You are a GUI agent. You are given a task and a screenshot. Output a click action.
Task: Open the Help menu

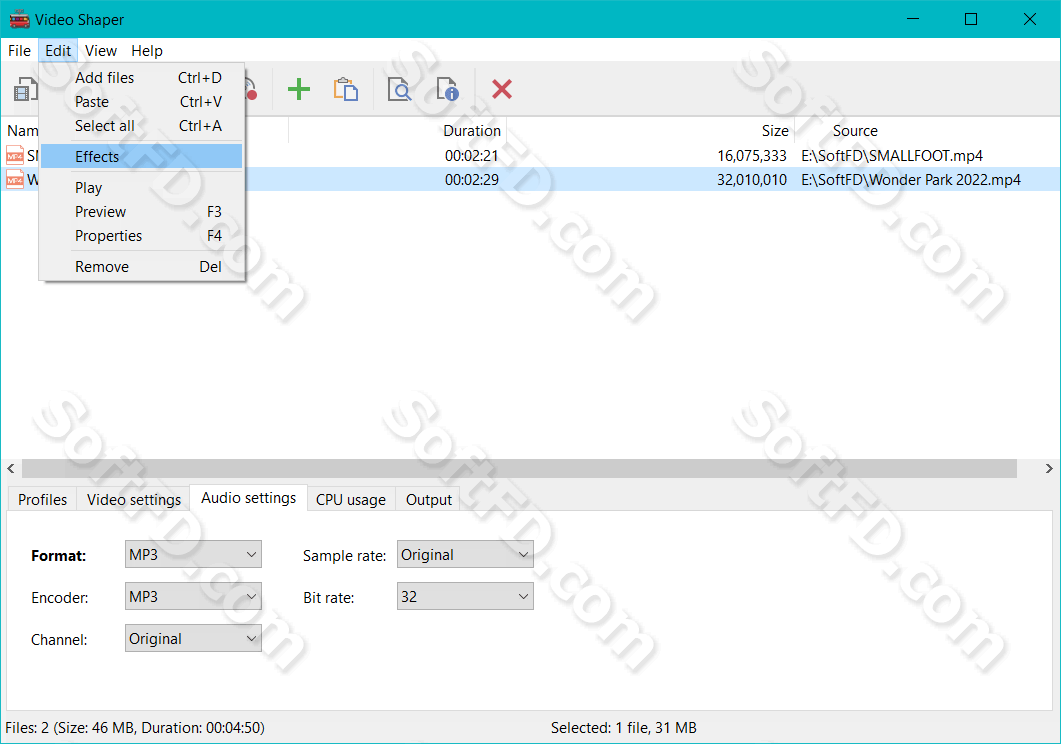(x=147, y=51)
